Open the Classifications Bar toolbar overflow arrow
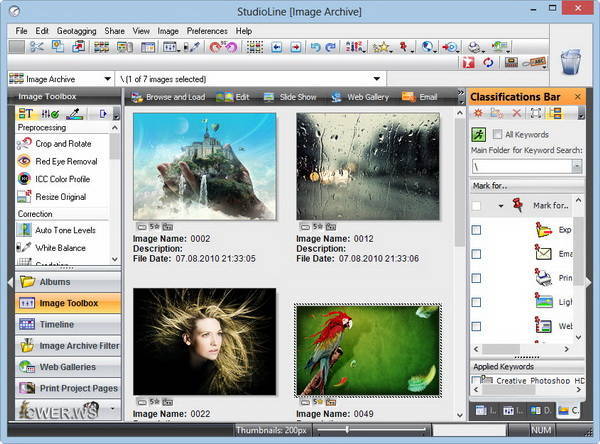600x444 pixels. point(581,114)
